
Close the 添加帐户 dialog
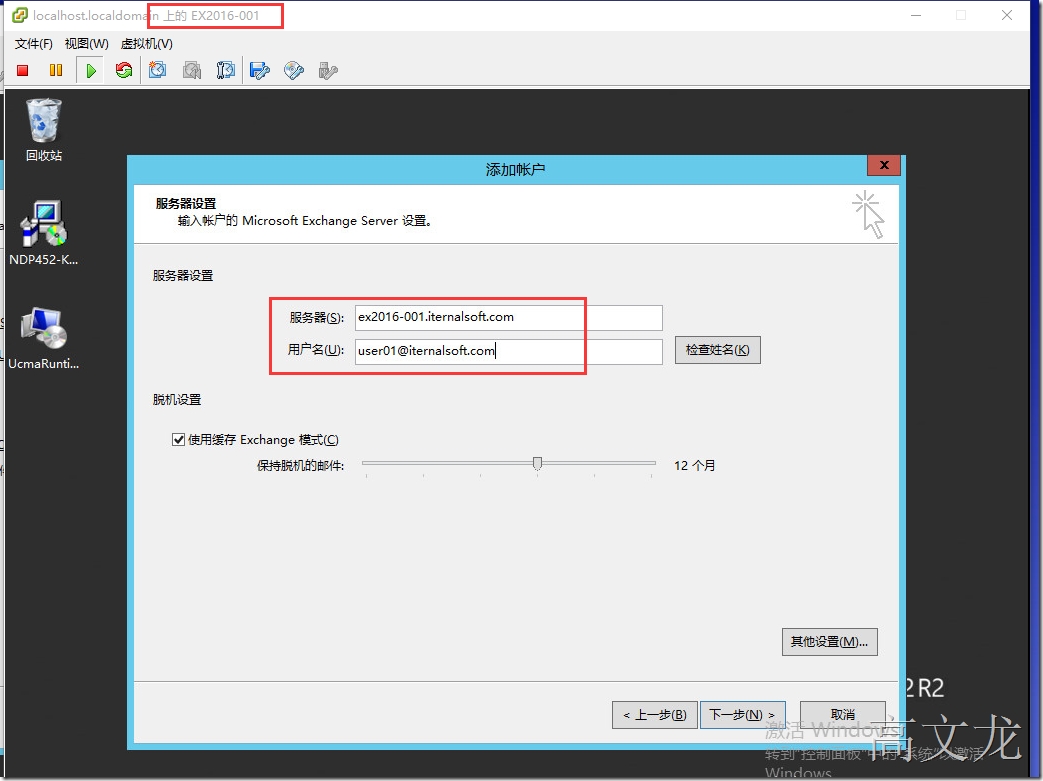pyautogui.click(x=884, y=165)
